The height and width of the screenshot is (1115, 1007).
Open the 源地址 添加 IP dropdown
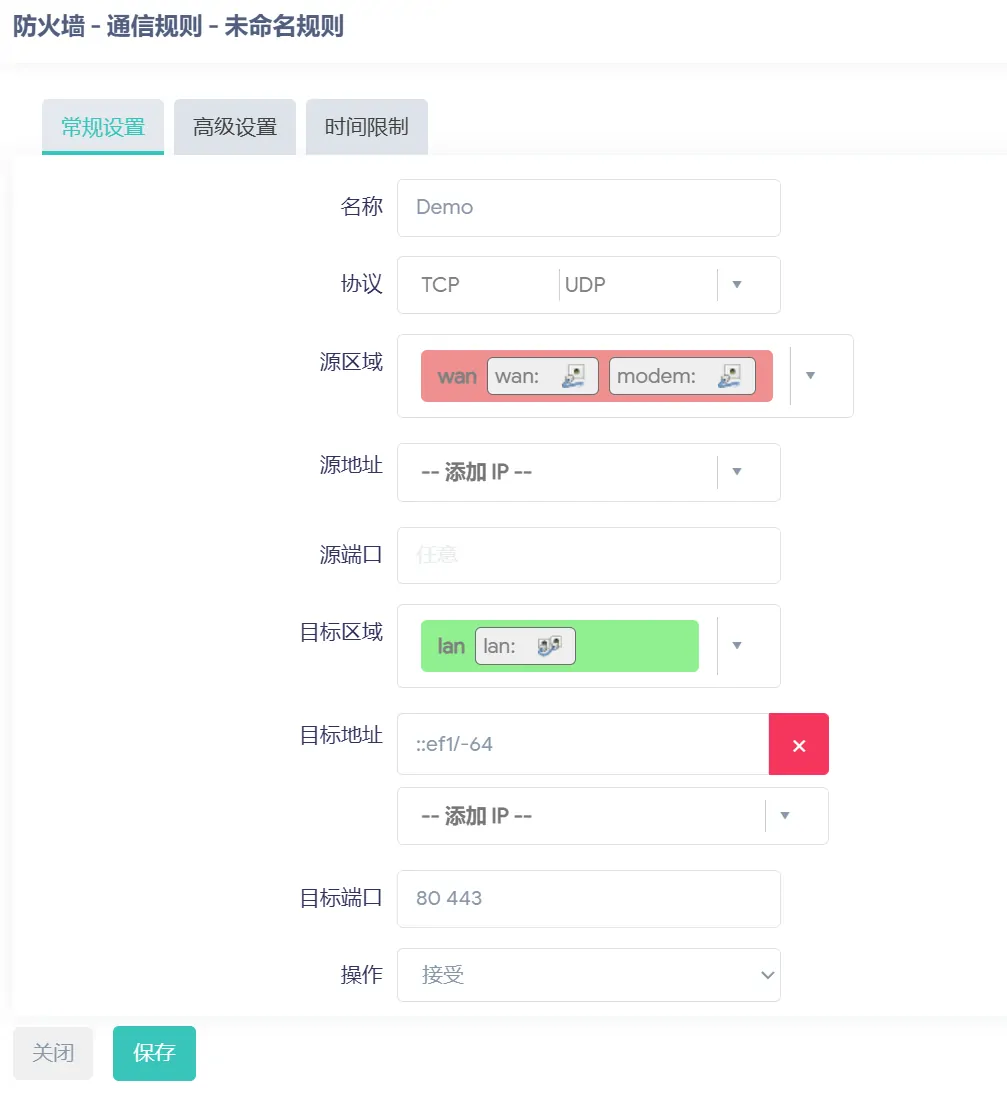737,472
